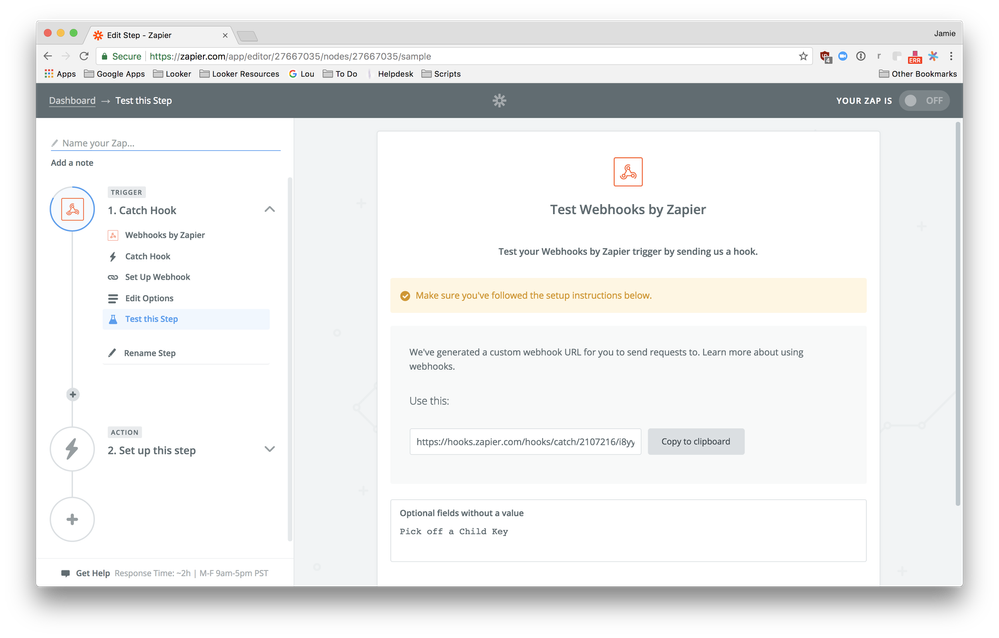Select the Edit Step - Zapier browser tab

[159, 35]
